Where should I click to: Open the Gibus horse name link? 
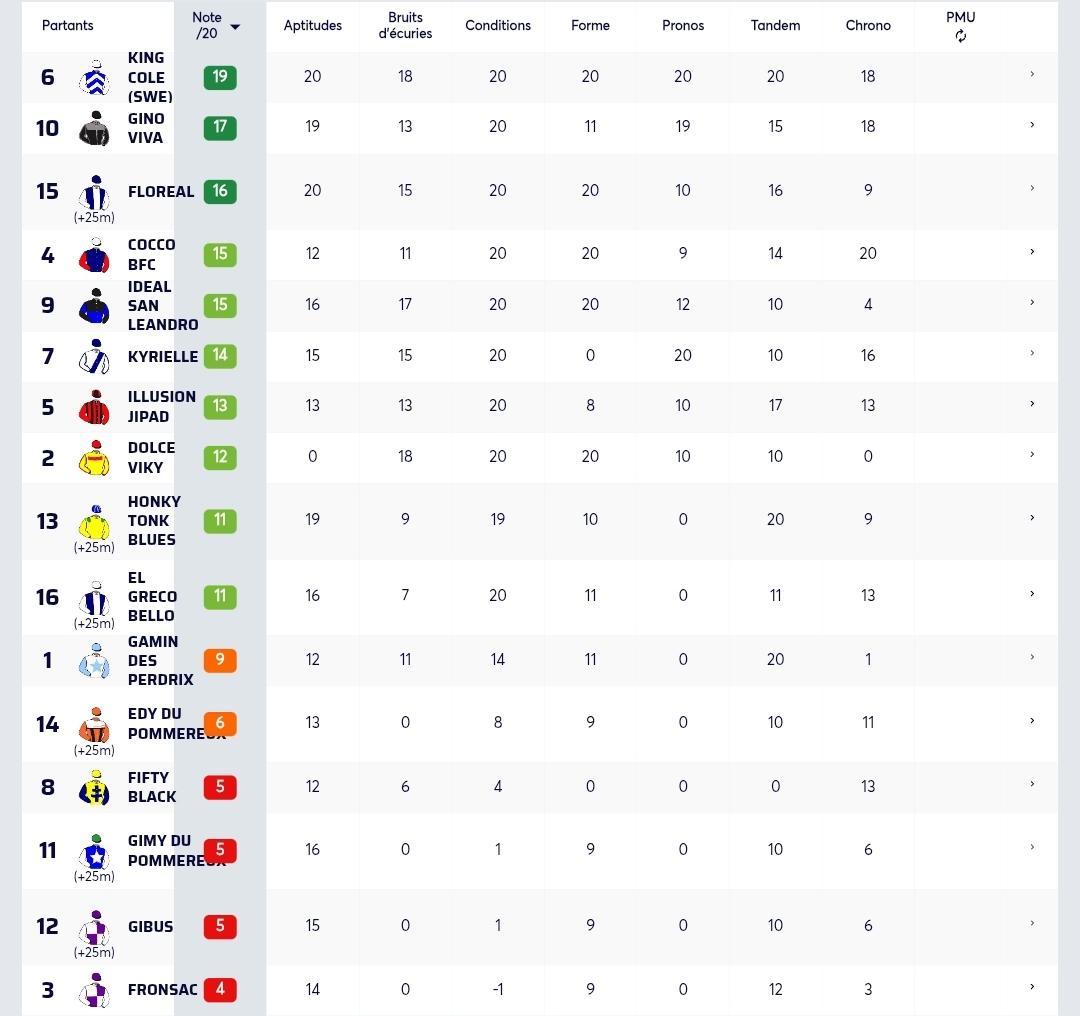[150, 926]
